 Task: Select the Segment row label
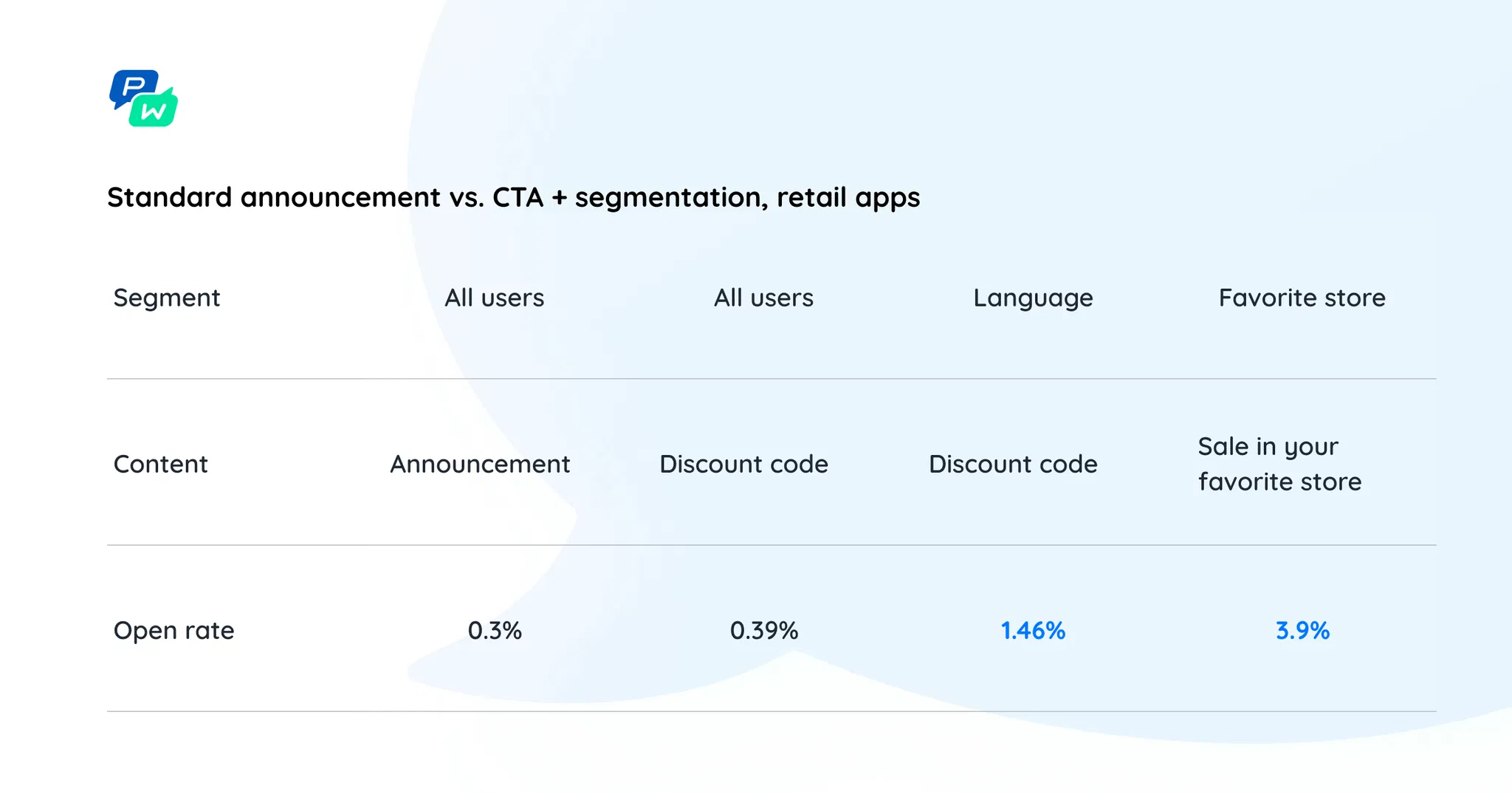click(x=167, y=298)
